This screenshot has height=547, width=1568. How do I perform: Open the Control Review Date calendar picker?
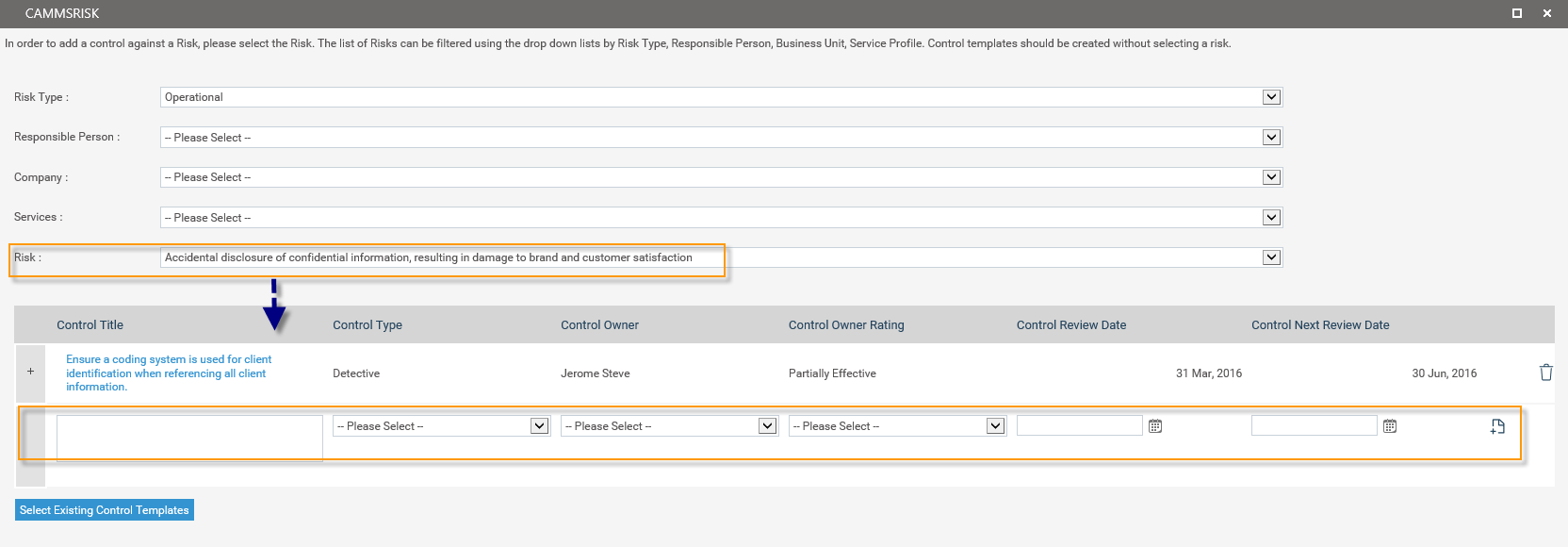(x=1155, y=426)
